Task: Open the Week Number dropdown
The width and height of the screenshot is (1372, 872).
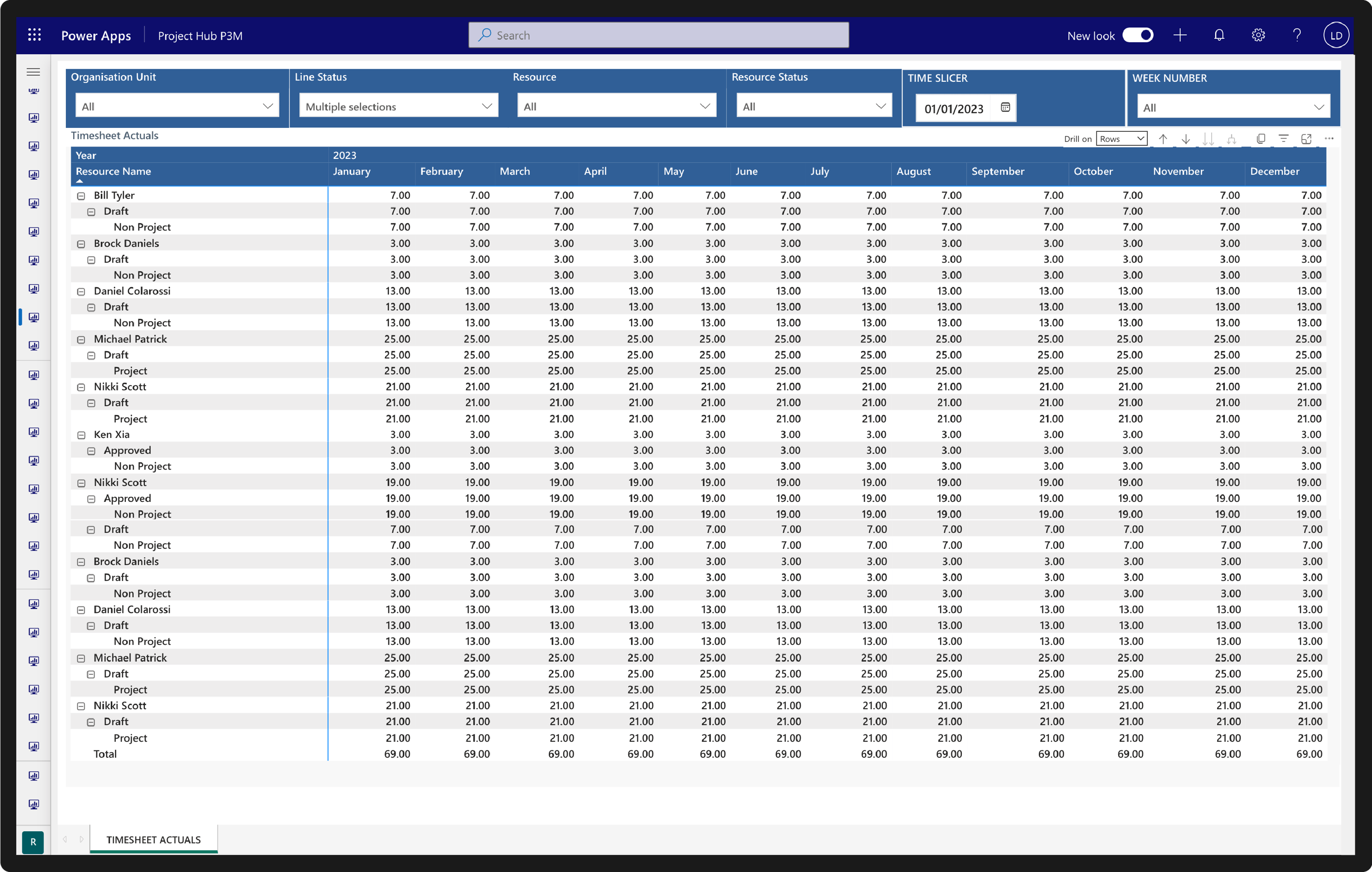Action: (1320, 107)
